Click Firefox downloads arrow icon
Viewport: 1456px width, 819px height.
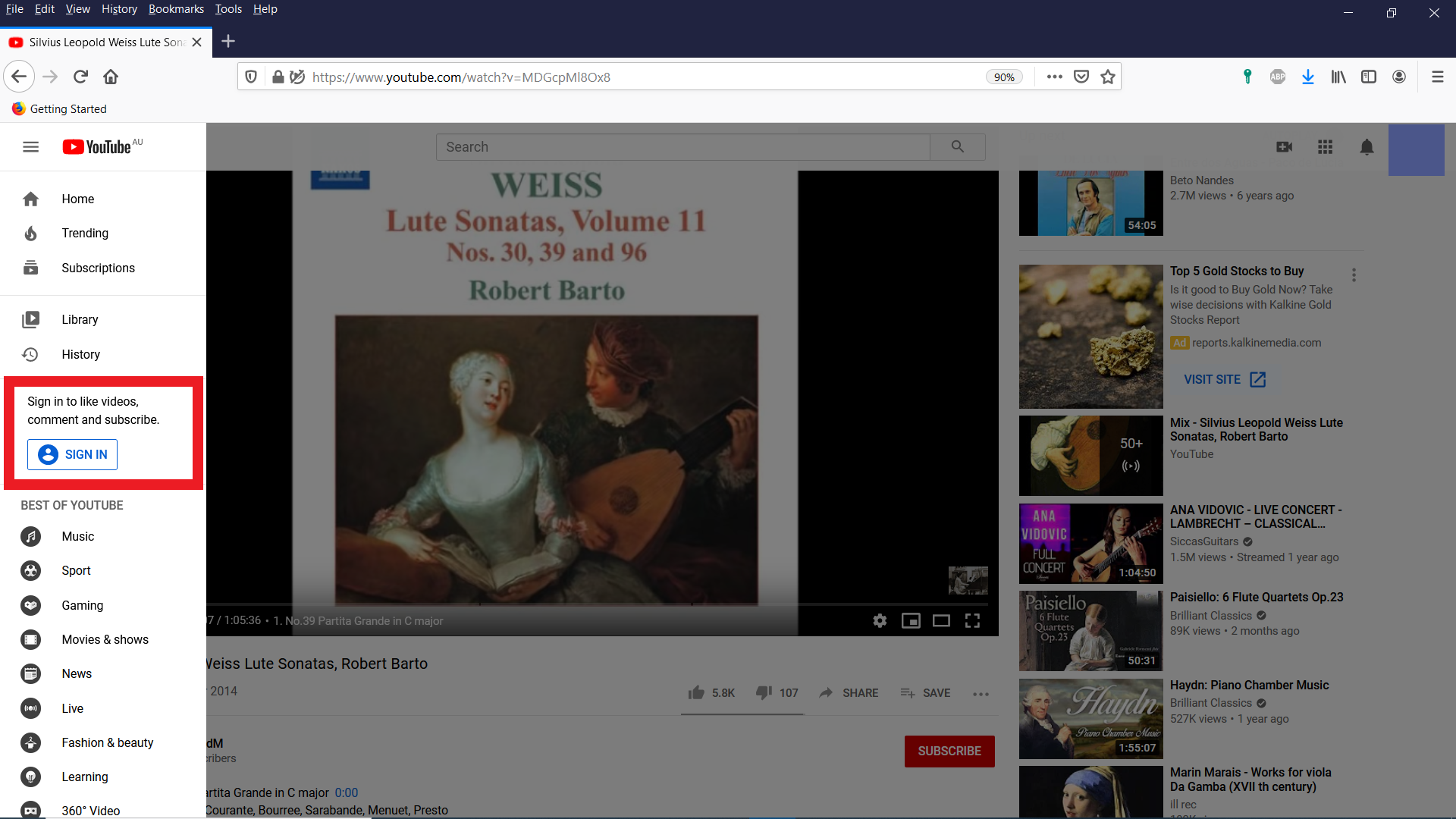pyautogui.click(x=1308, y=77)
